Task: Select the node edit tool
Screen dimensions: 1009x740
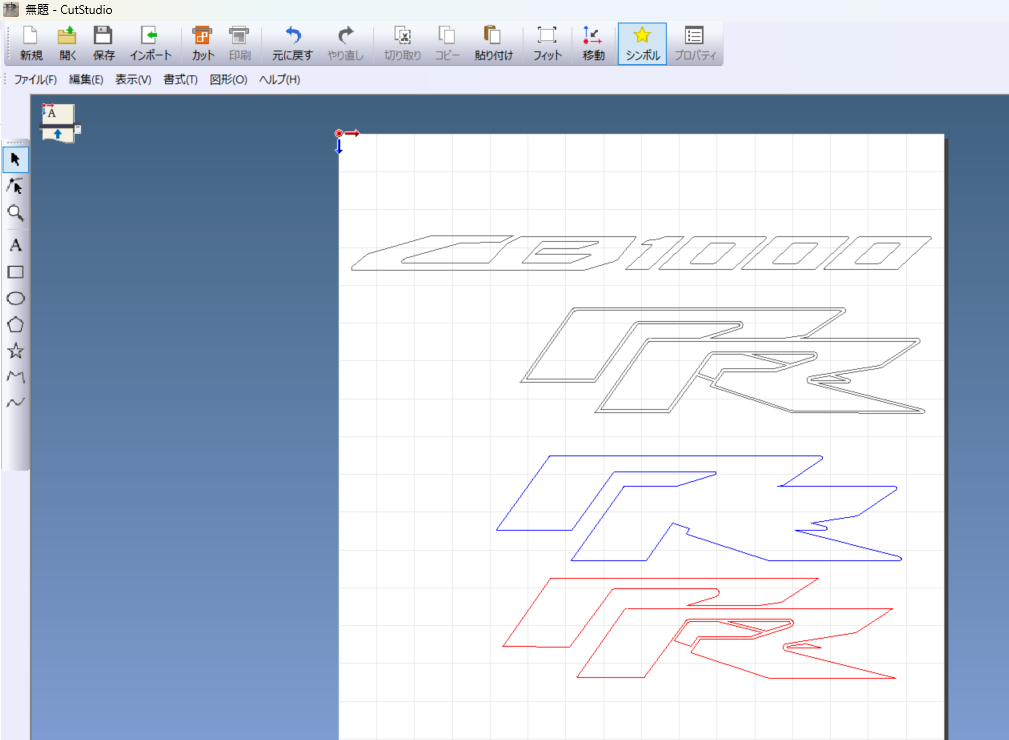Action: point(15,186)
